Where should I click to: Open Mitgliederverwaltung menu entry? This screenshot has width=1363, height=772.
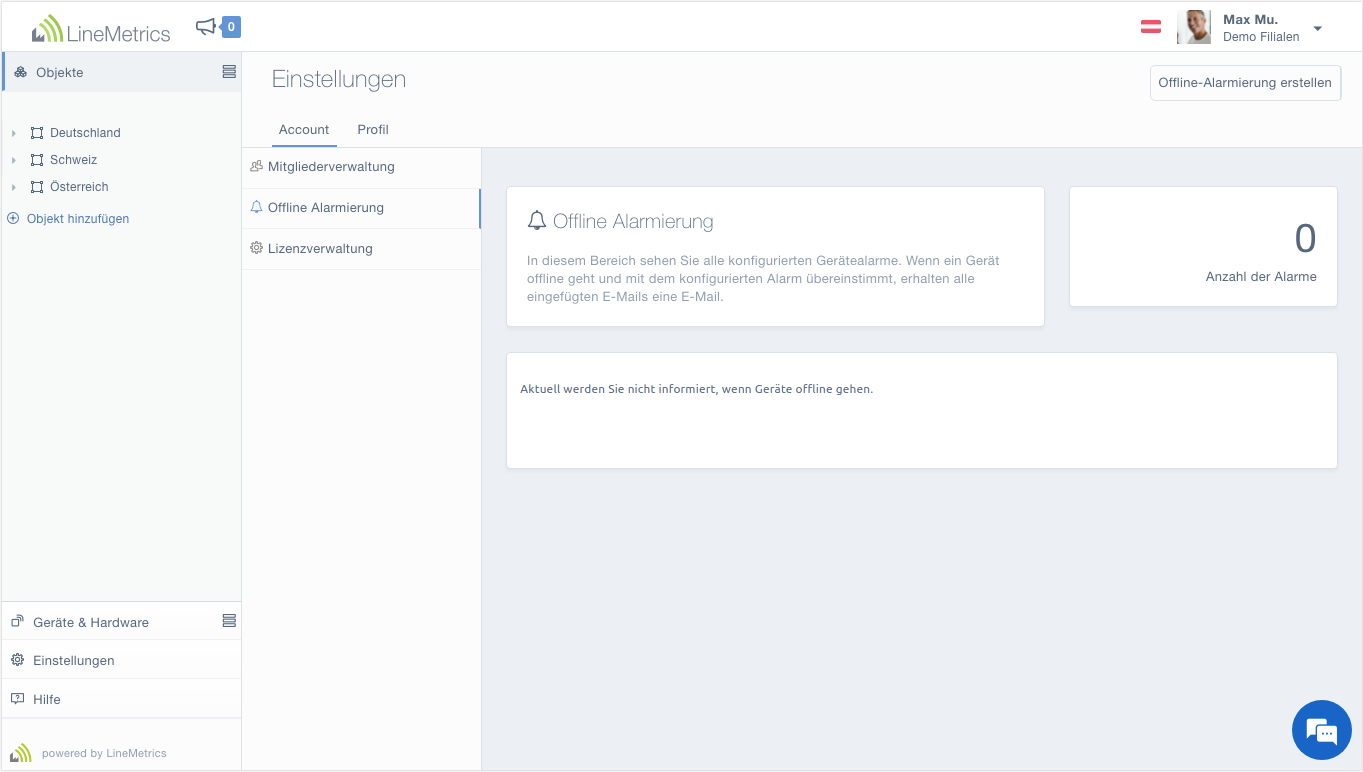pyautogui.click(x=361, y=167)
